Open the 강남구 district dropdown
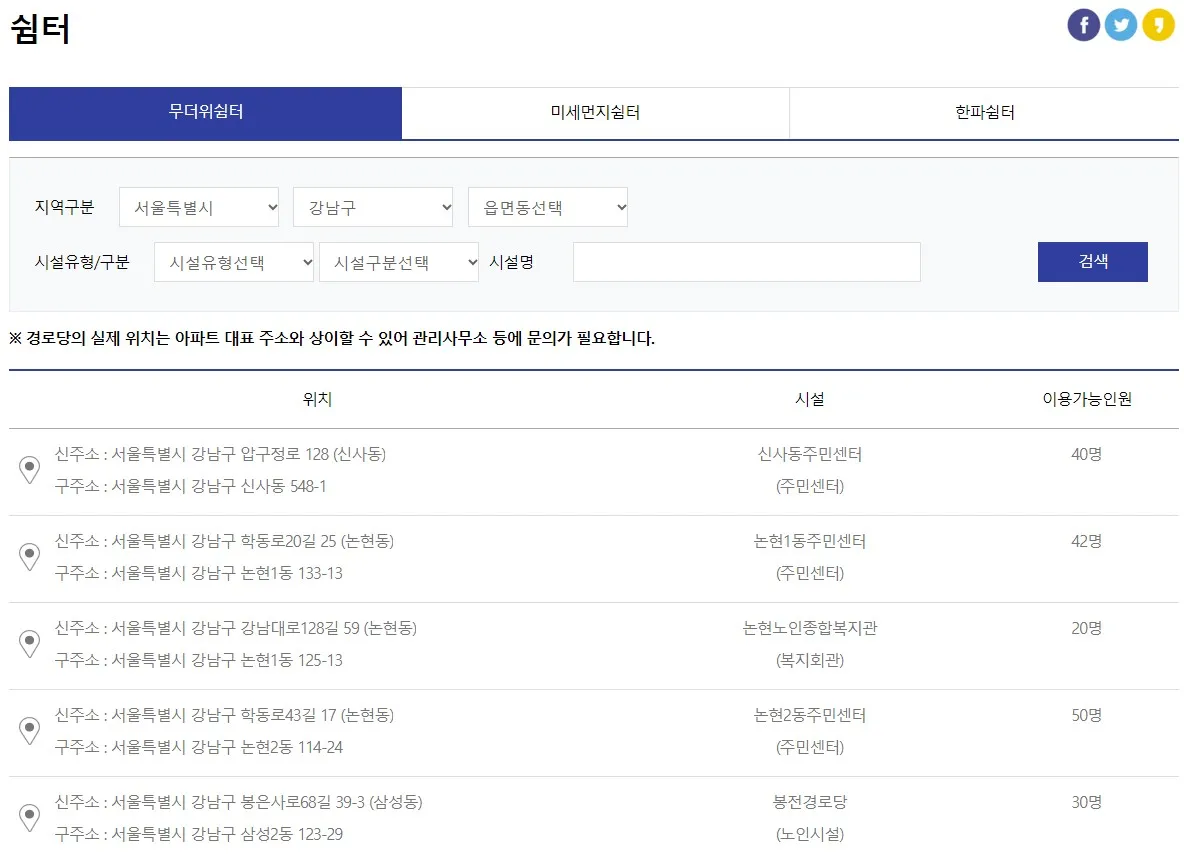This screenshot has width=1184, height=856. click(x=373, y=207)
